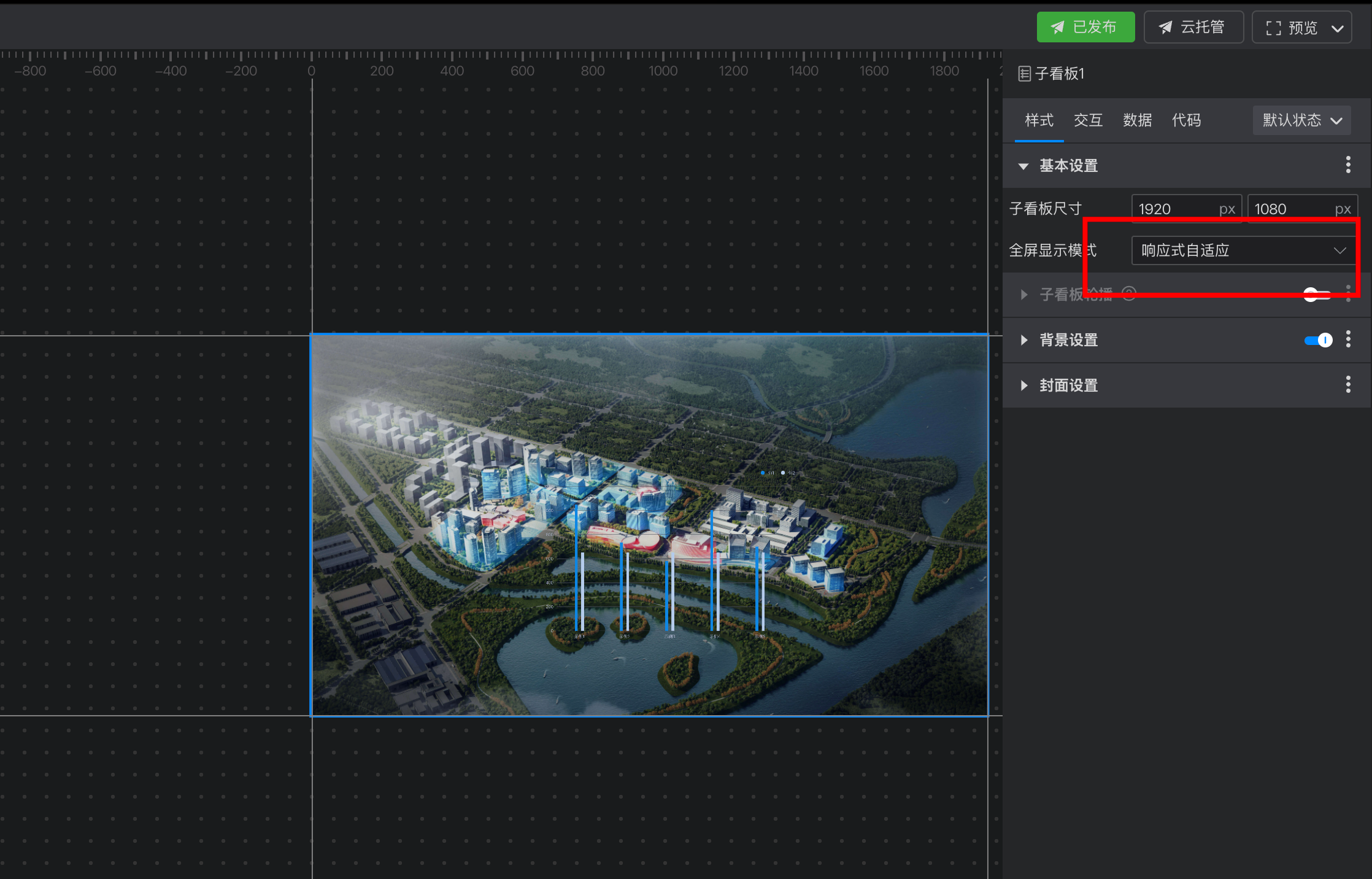Open the 全屏显示模式 dropdown
The width and height of the screenshot is (1372, 879).
1243,250
